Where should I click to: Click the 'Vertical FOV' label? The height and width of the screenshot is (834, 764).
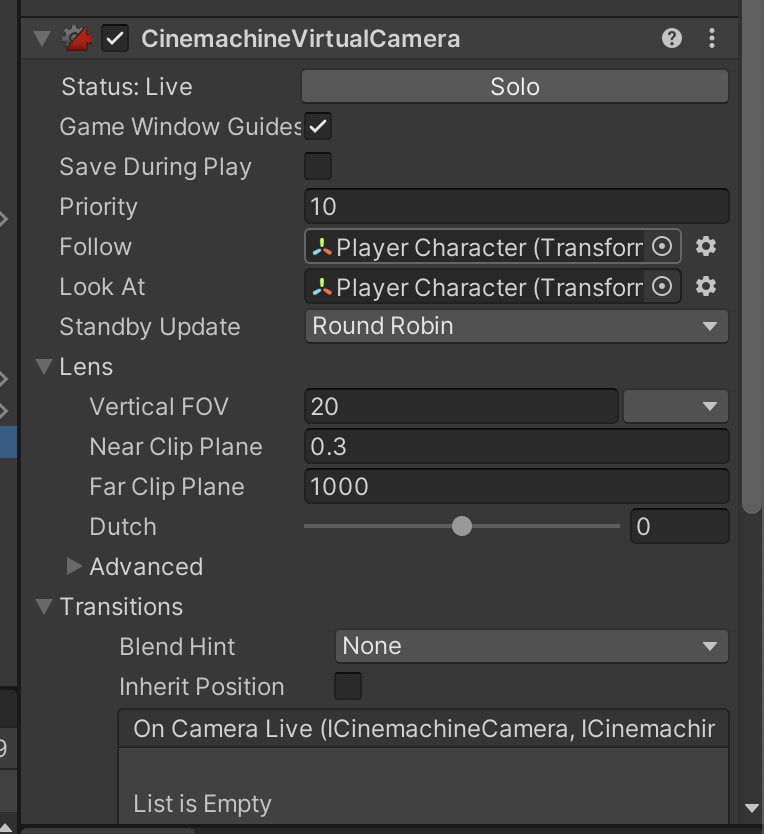pyautogui.click(x=159, y=407)
